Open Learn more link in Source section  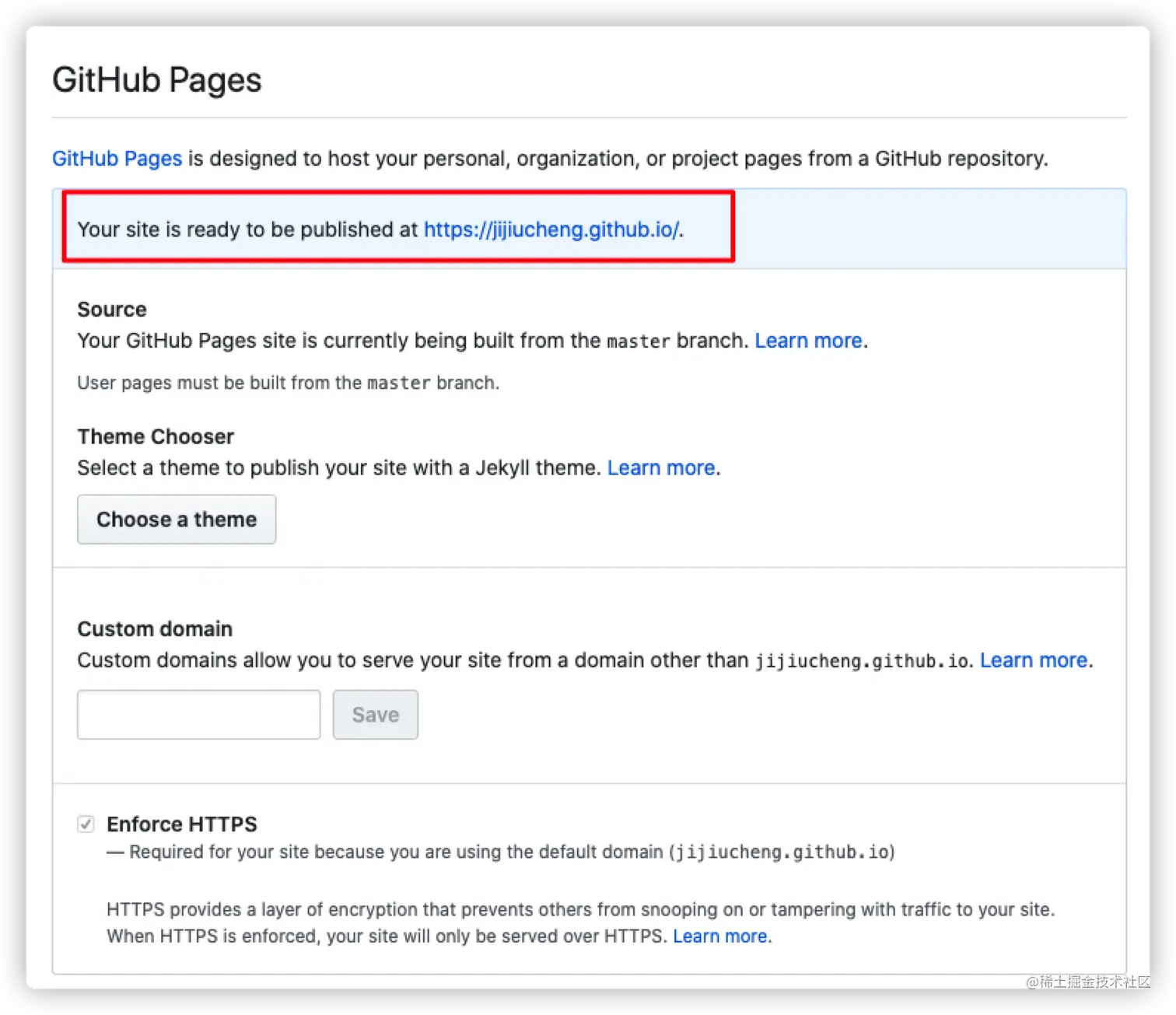click(x=808, y=341)
